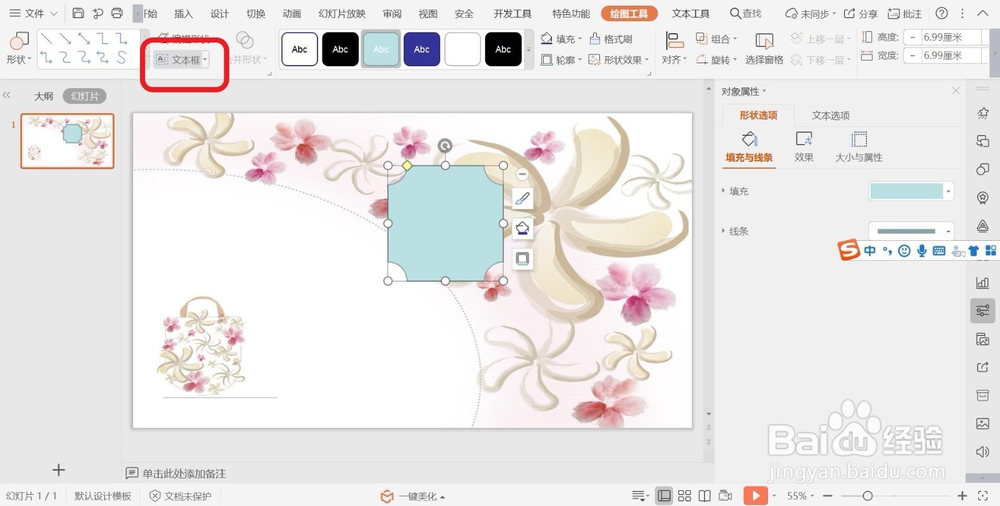Select the 形状选项 tab in properties
Image resolution: width=1000 pixels, height=506 pixels.
(x=758, y=115)
